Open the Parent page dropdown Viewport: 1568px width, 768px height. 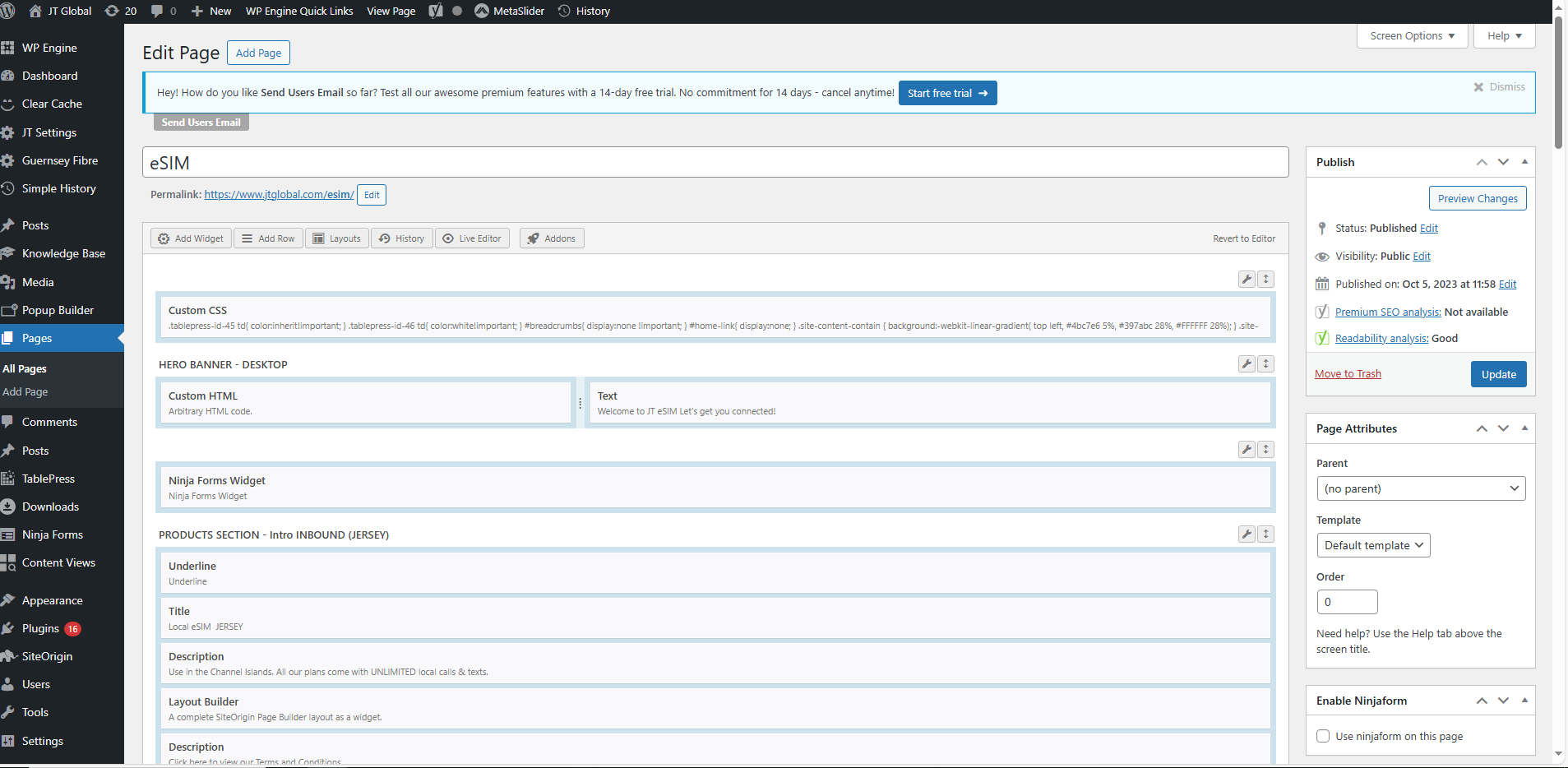(1420, 488)
